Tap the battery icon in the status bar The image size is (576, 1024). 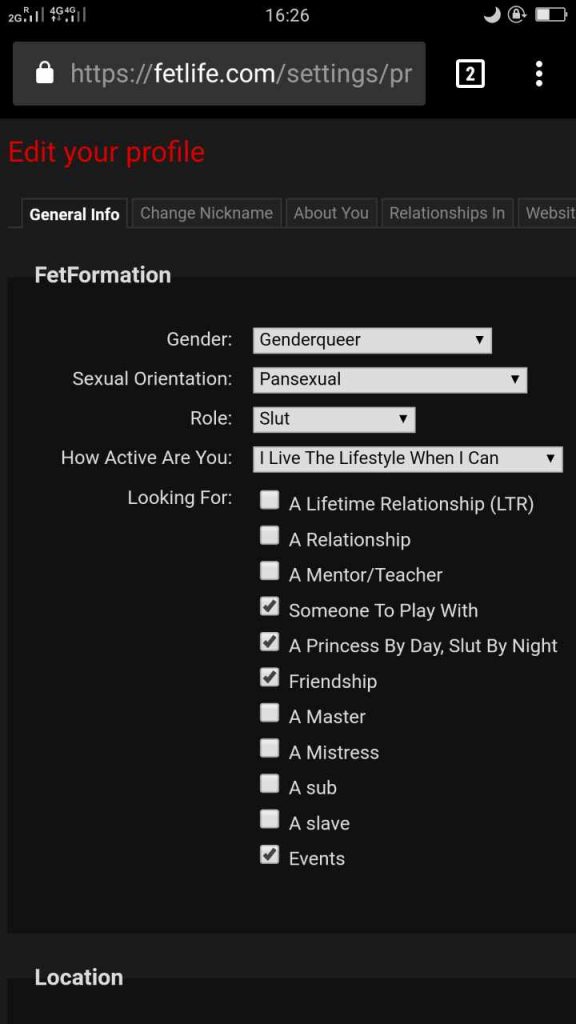tap(551, 15)
